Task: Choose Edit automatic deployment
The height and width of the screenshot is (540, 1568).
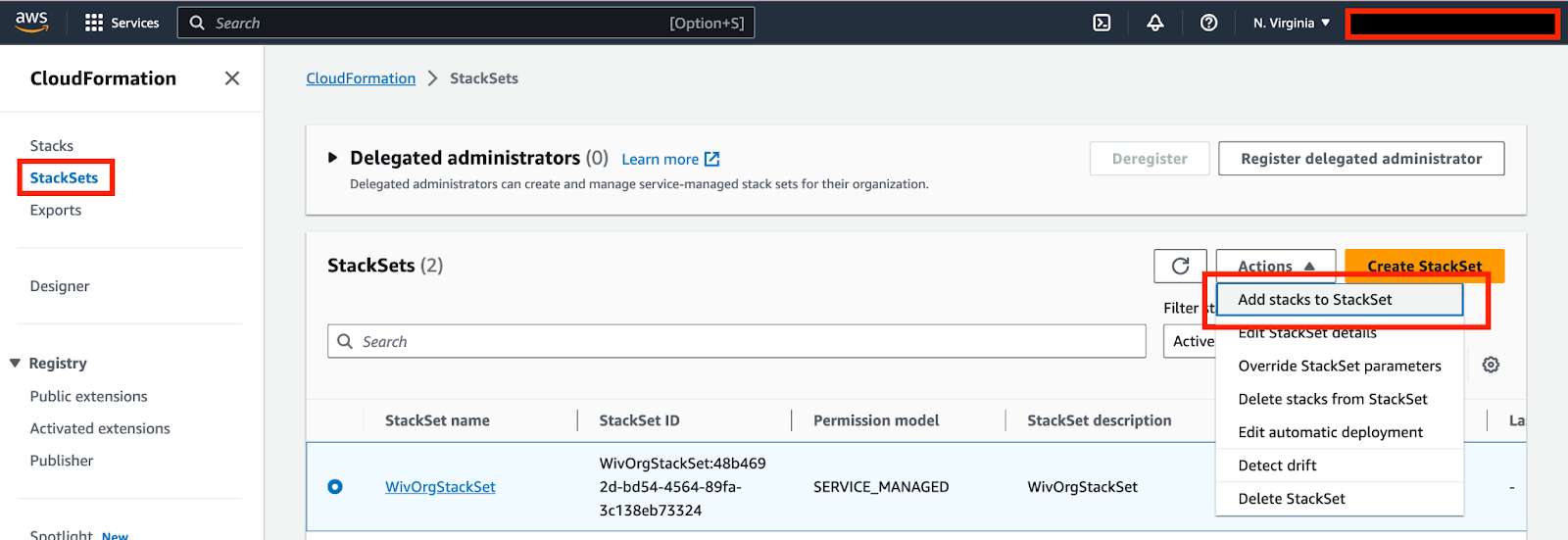Action: pyautogui.click(x=1340, y=432)
